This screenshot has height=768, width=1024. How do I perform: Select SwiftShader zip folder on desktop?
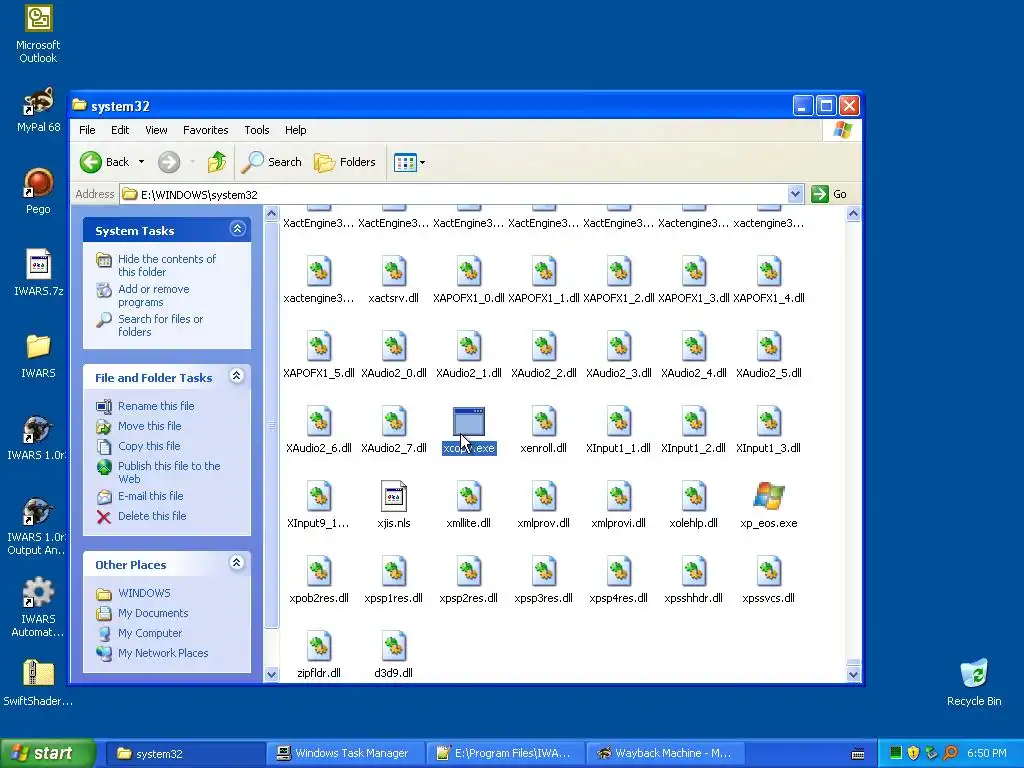coord(38,674)
